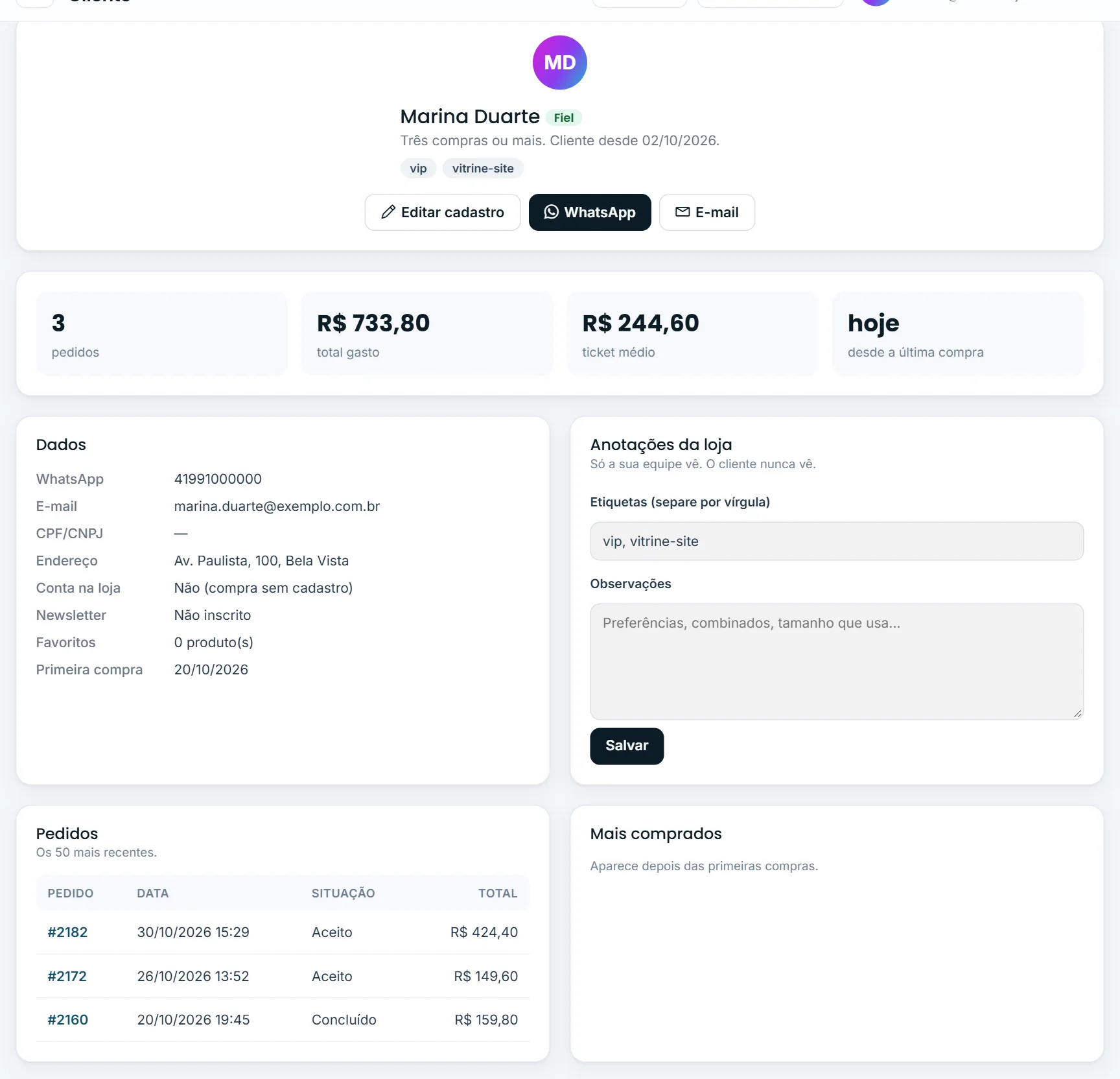The height and width of the screenshot is (1079, 1120).
Task: Click the vip tag chip
Action: [x=418, y=169]
